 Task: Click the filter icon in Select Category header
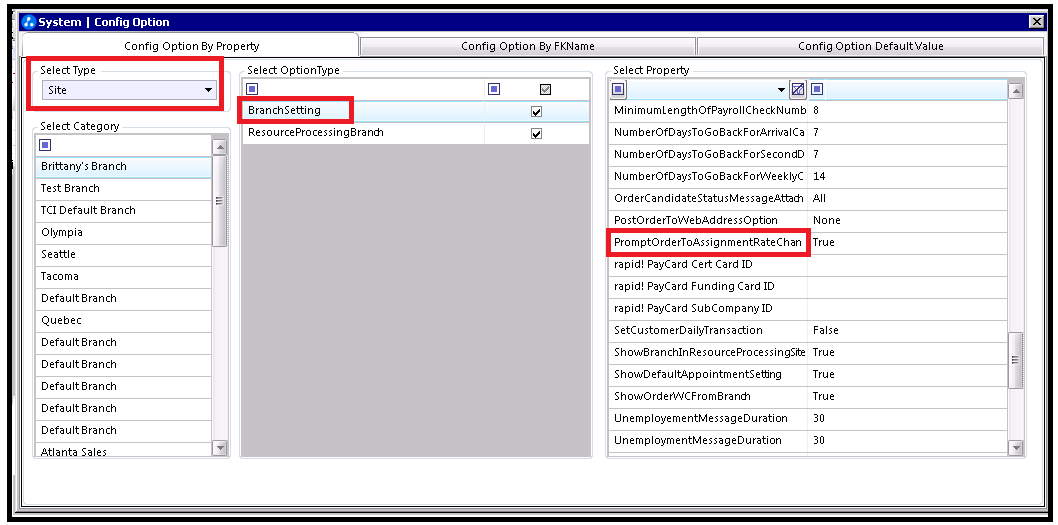pos(45,145)
